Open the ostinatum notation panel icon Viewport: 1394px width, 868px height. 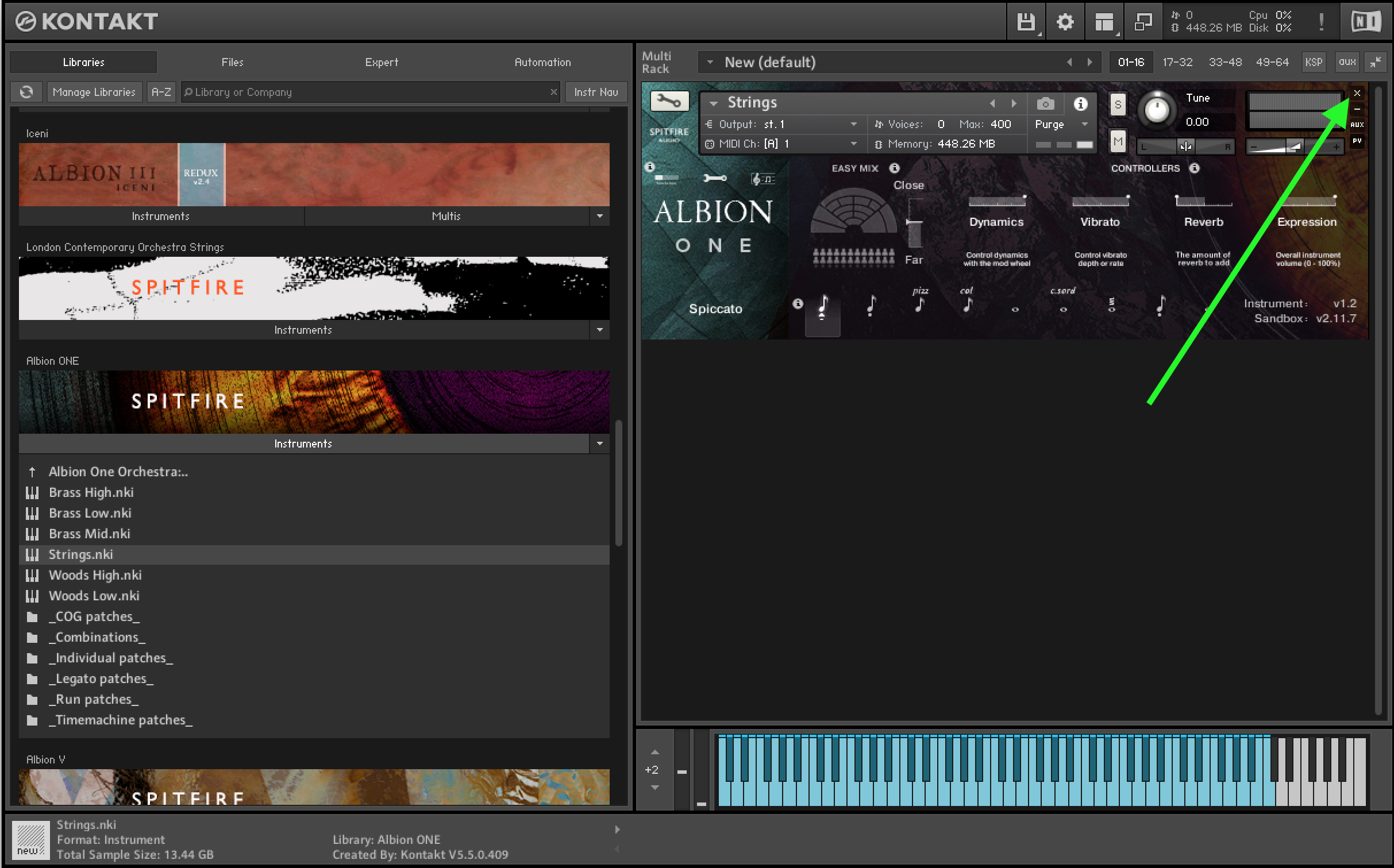click(x=763, y=179)
